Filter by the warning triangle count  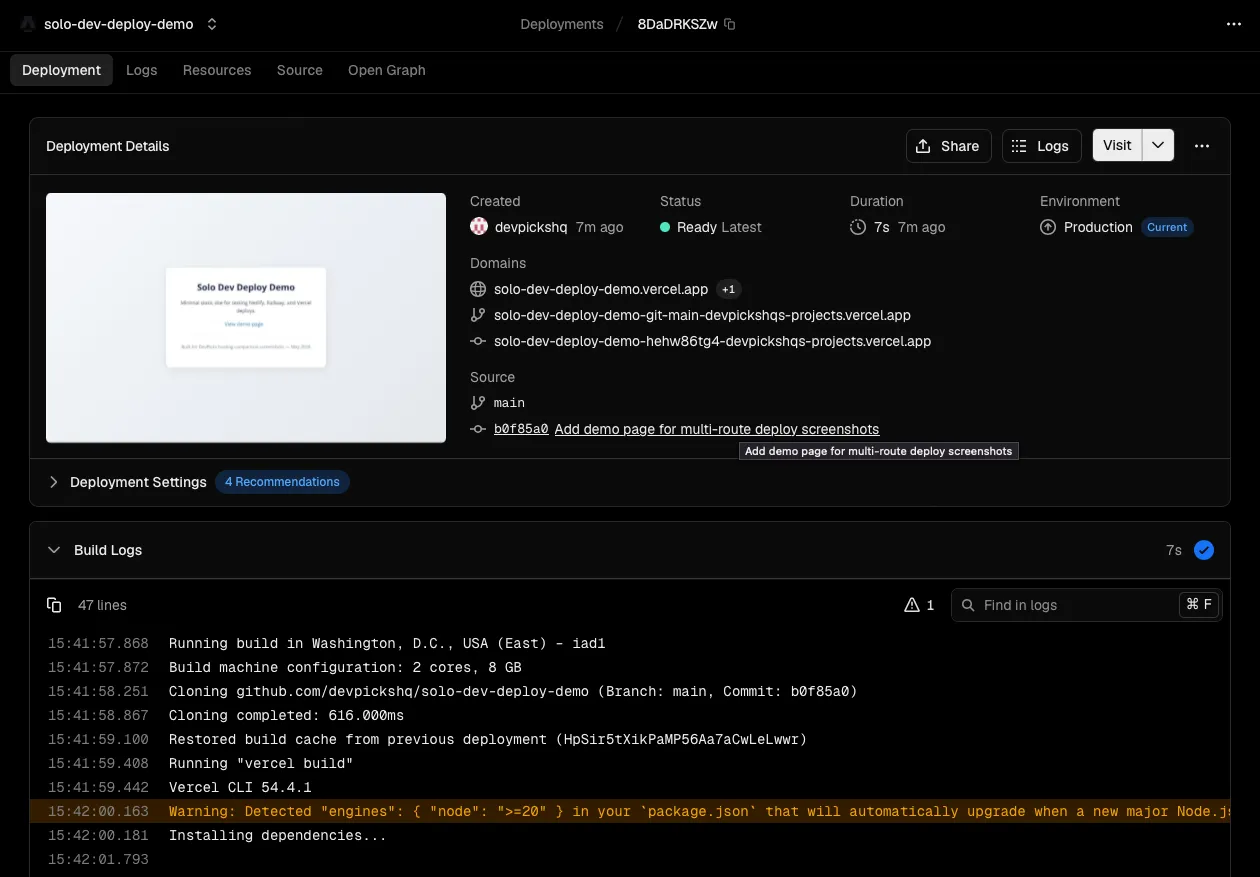coord(919,605)
